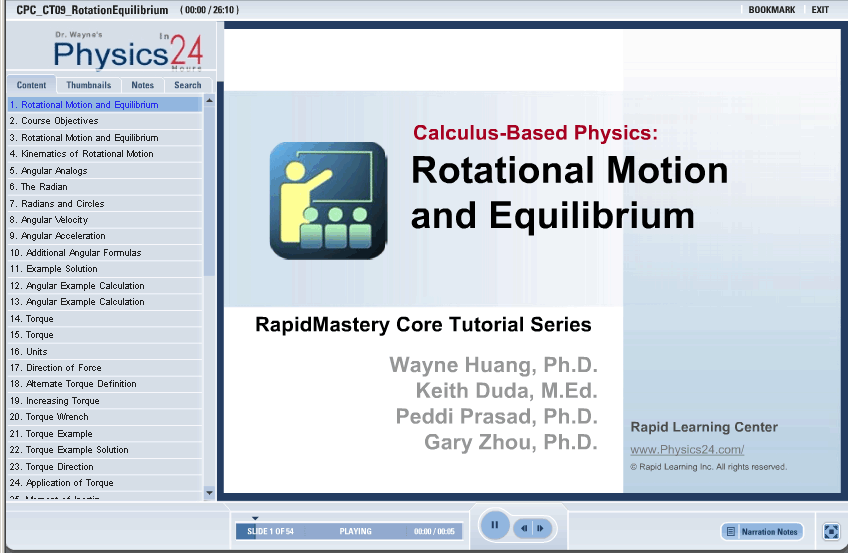Screen dimensions: 848x553
Task: Open the slide selector dropdown triangle
Action: pyautogui.click(x=255, y=518)
